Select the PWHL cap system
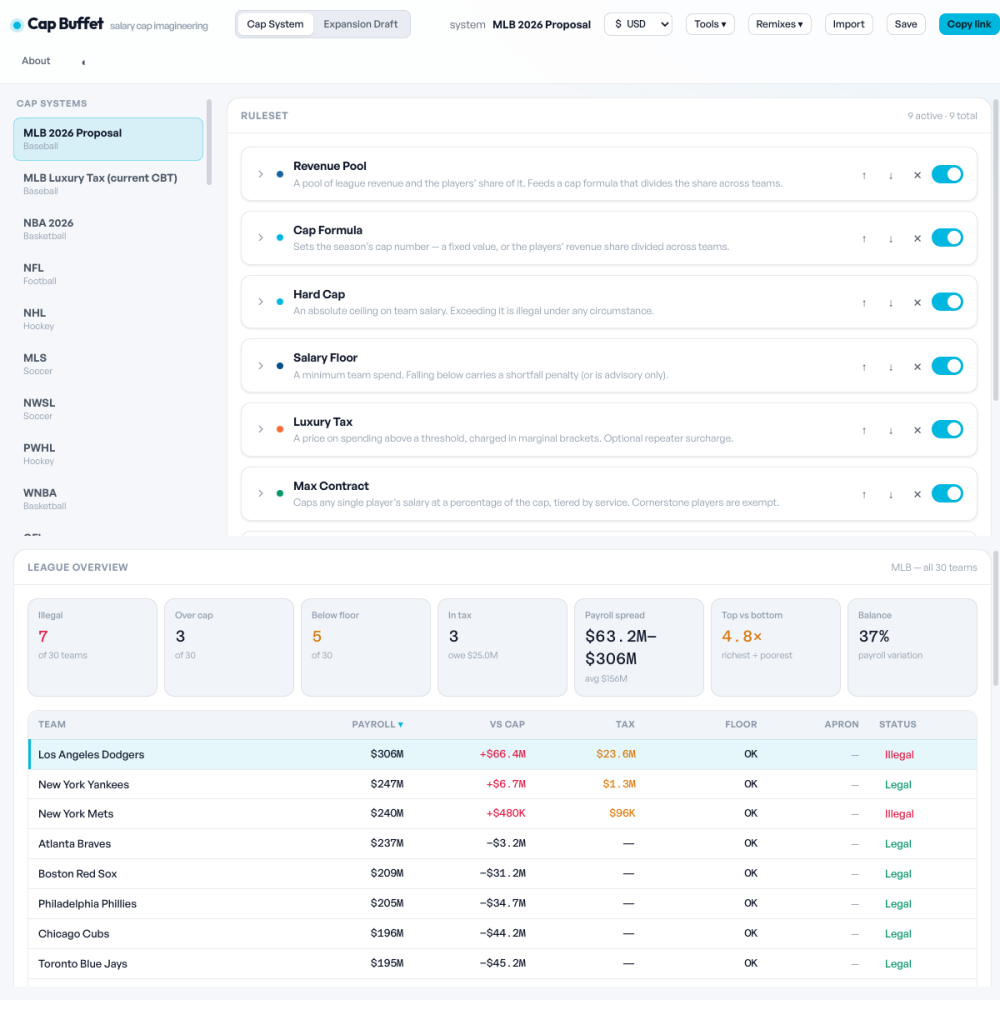 click(108, 454)
